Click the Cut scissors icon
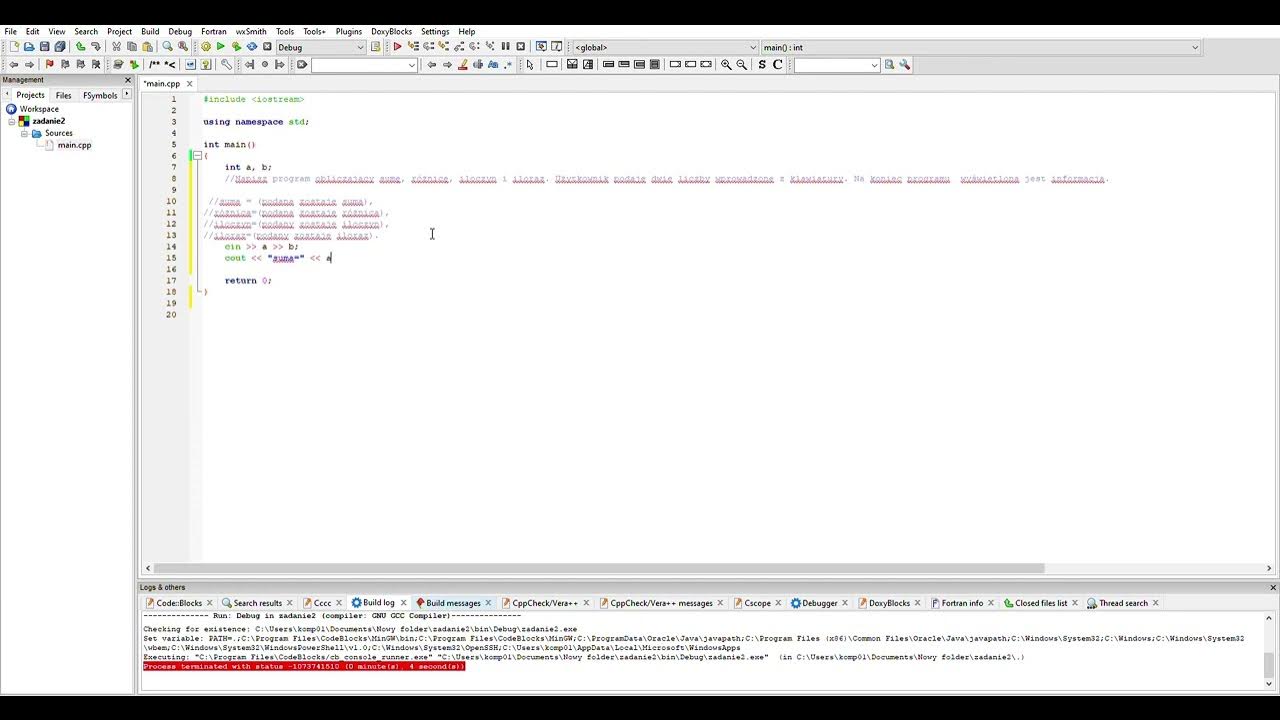 (x=116, y=47)
